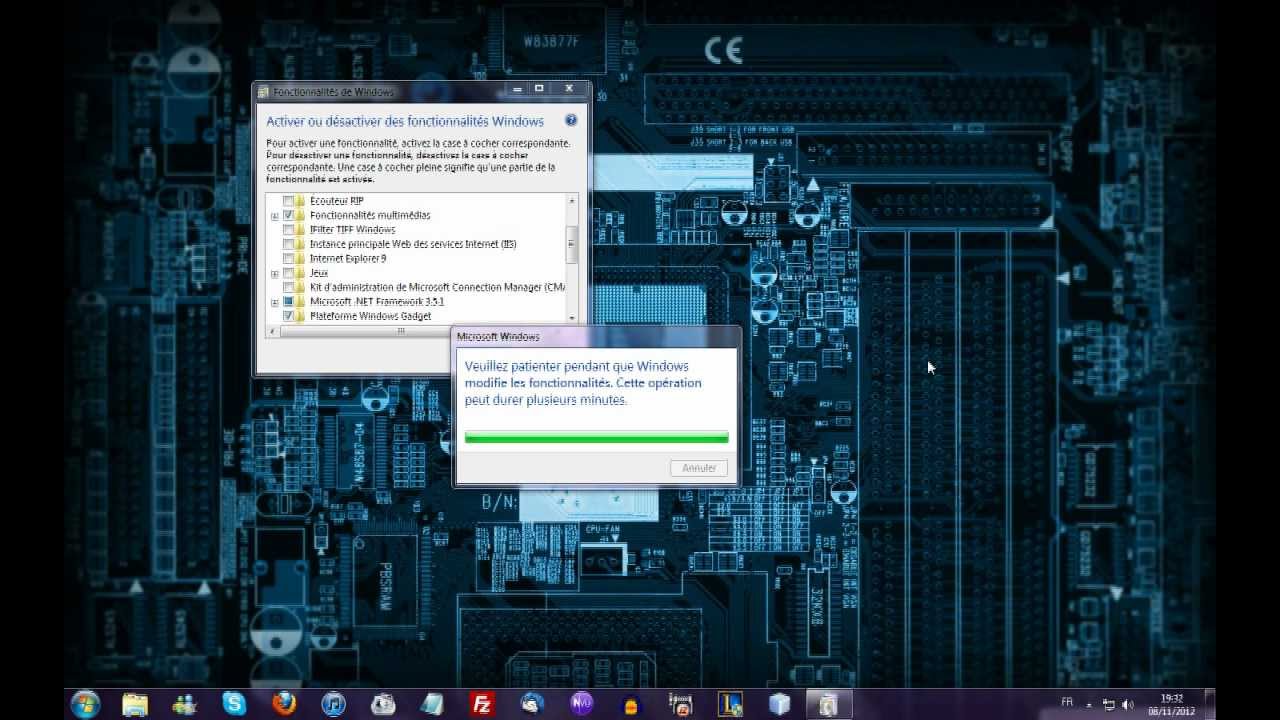This screenshot has width=1280, height=720.
Task: Select the Internet Explorer 9 label
Action: coord(348,258)
